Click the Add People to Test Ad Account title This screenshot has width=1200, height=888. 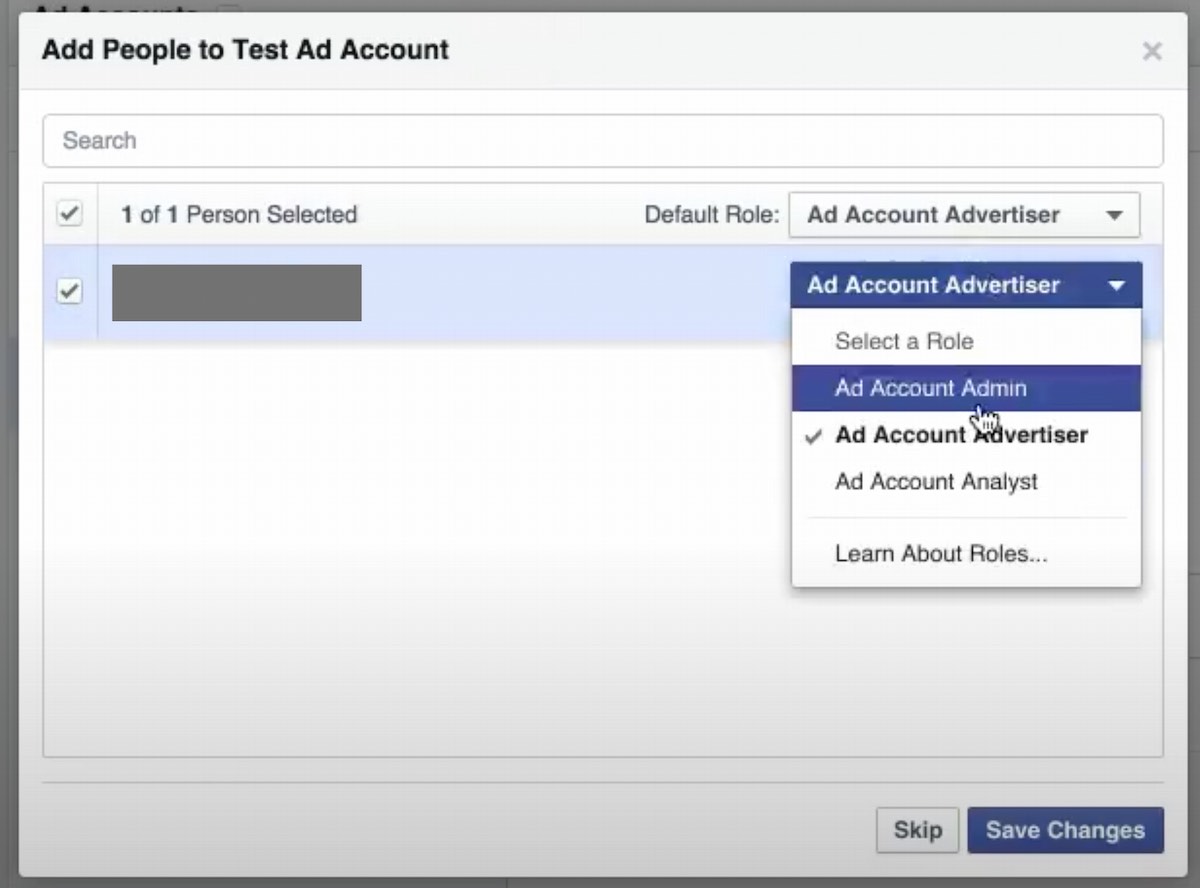click(x=245, y=50)
